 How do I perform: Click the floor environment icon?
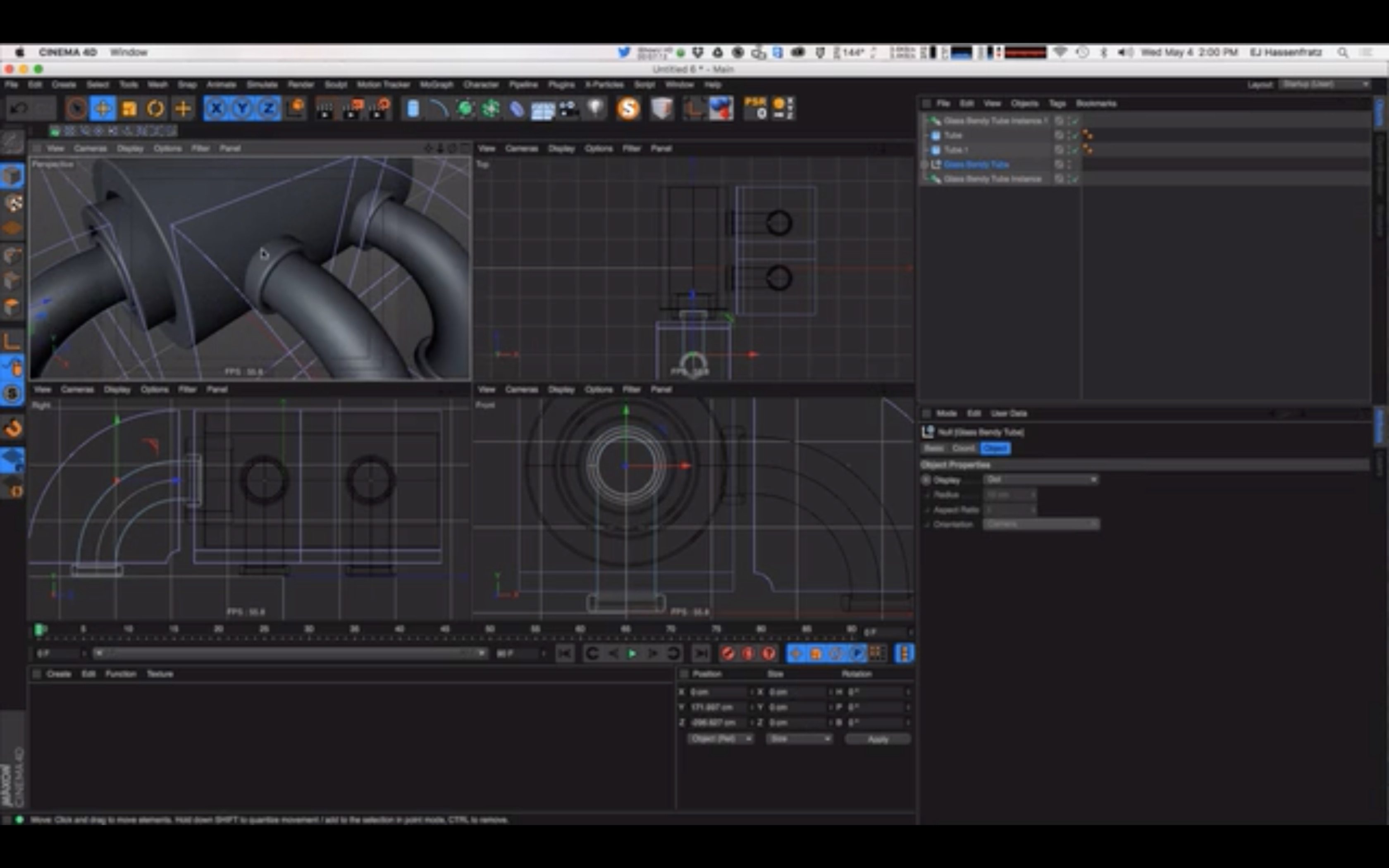tap(542, 110)
